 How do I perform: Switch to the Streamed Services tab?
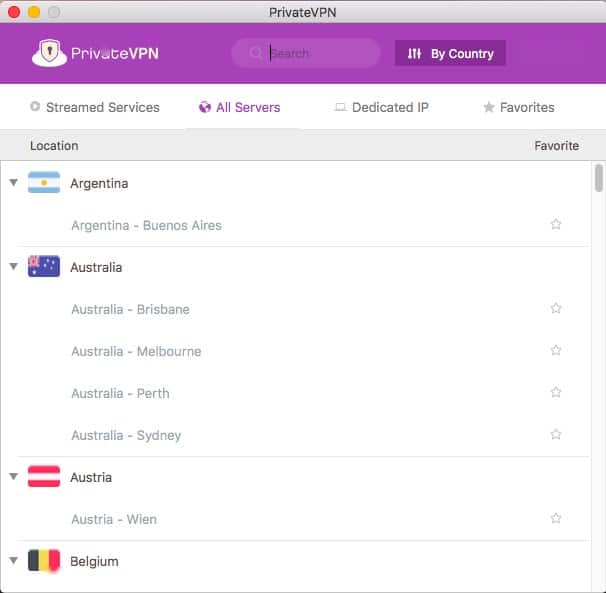tap(95, 107)
